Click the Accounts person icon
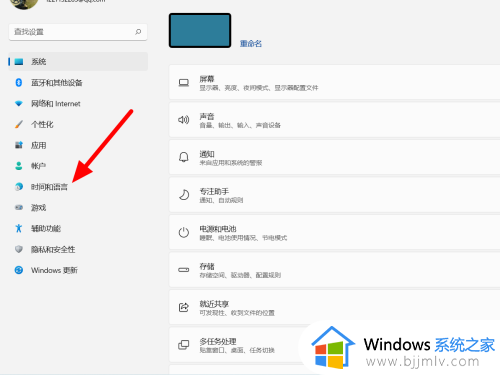The image size is (500, 375). pyautogui.click(x=19, y=166)
